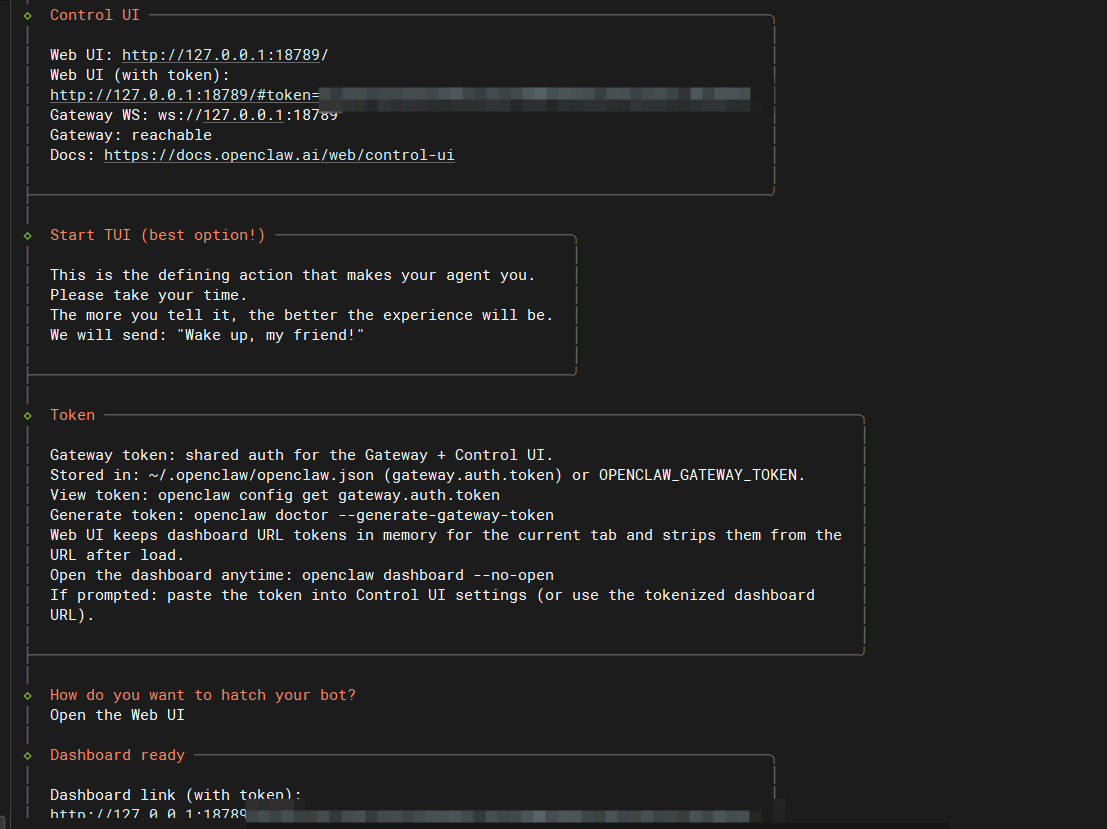Viewport: 1107px width, 829px height.
Task: Select the 'Open the Web UI' answer line
Action: point(117,715)
